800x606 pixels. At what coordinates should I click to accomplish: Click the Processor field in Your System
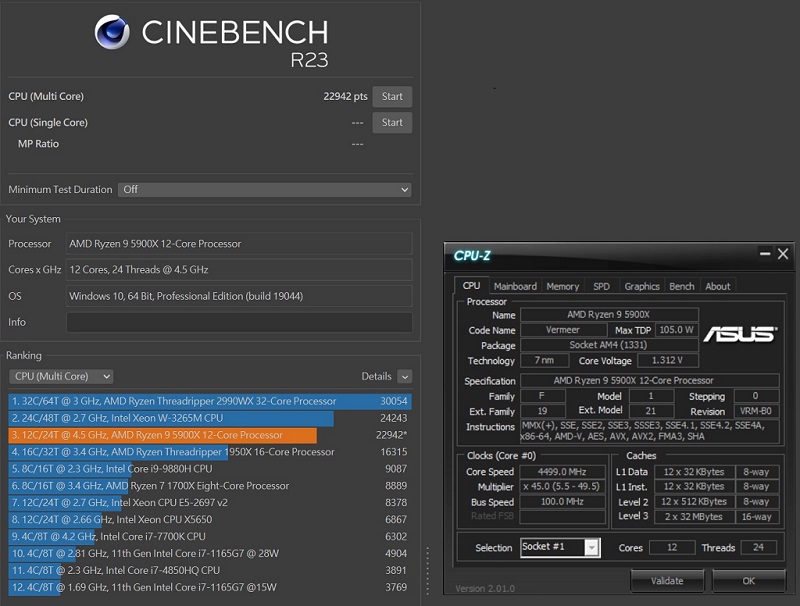[239, 244]
